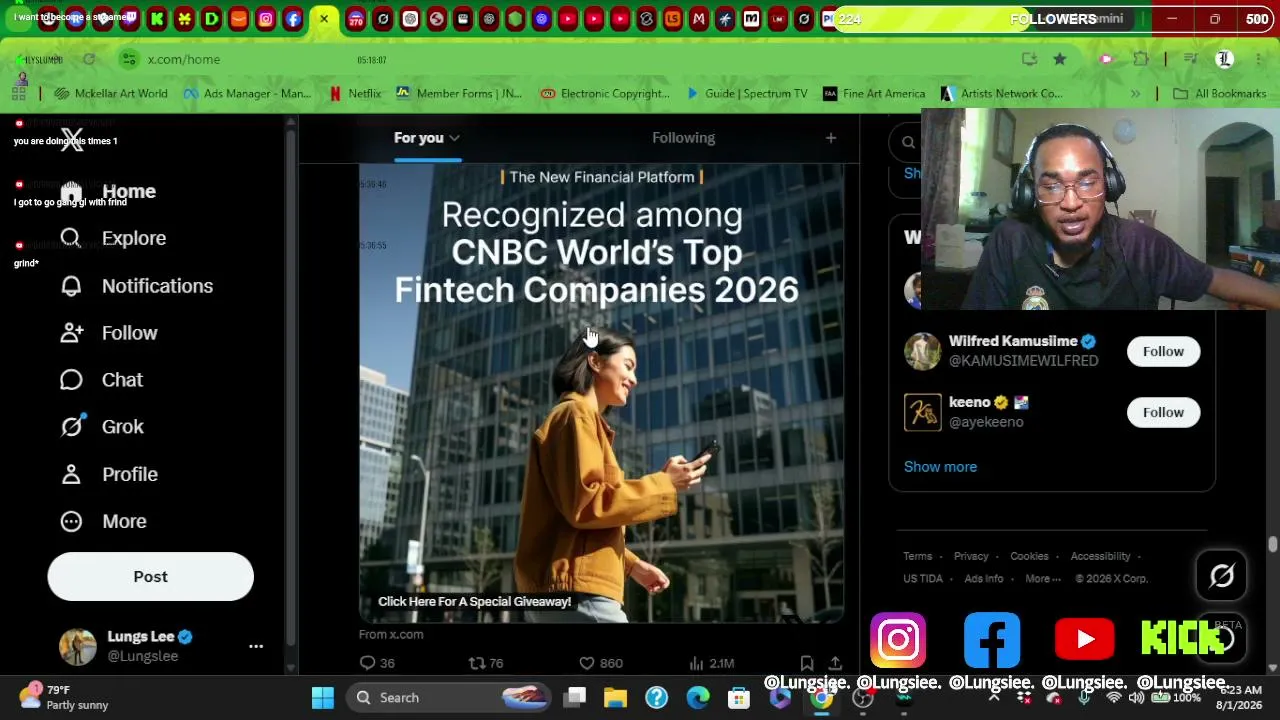Open the All Bookmarks folder
Image resolution: width=1280 pixels, height=720 pixels.
tap(1220, 93)
